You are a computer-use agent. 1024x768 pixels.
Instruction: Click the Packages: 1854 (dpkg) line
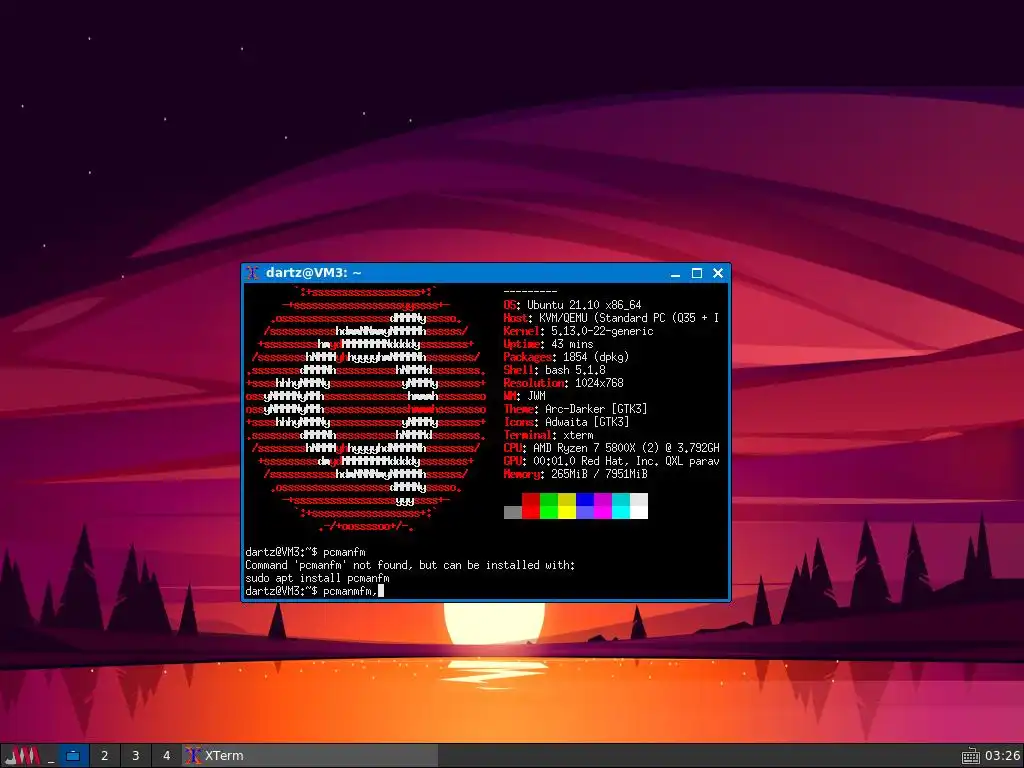(566, 357)
